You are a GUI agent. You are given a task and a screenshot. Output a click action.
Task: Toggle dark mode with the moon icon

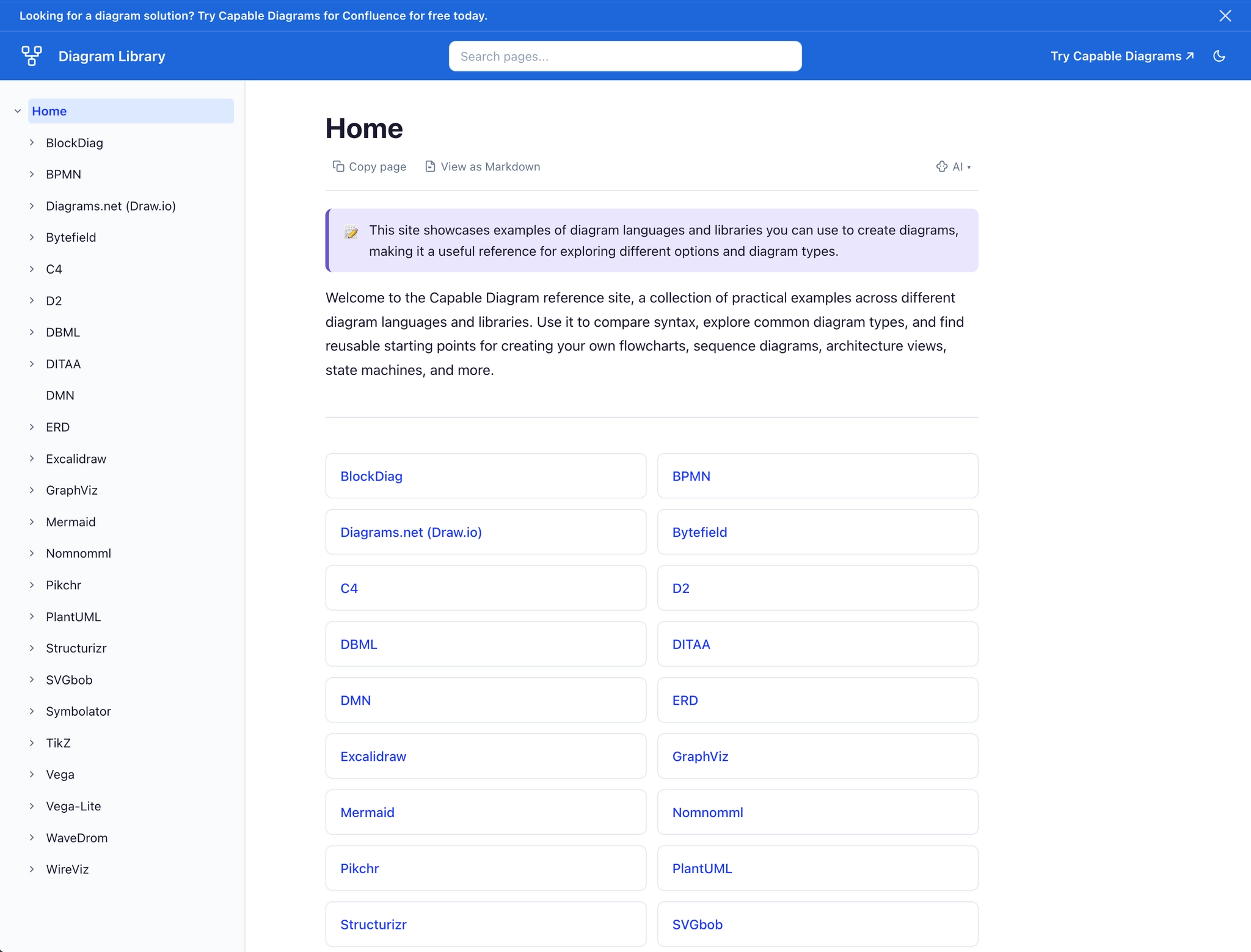click(x=1219, y=56)
